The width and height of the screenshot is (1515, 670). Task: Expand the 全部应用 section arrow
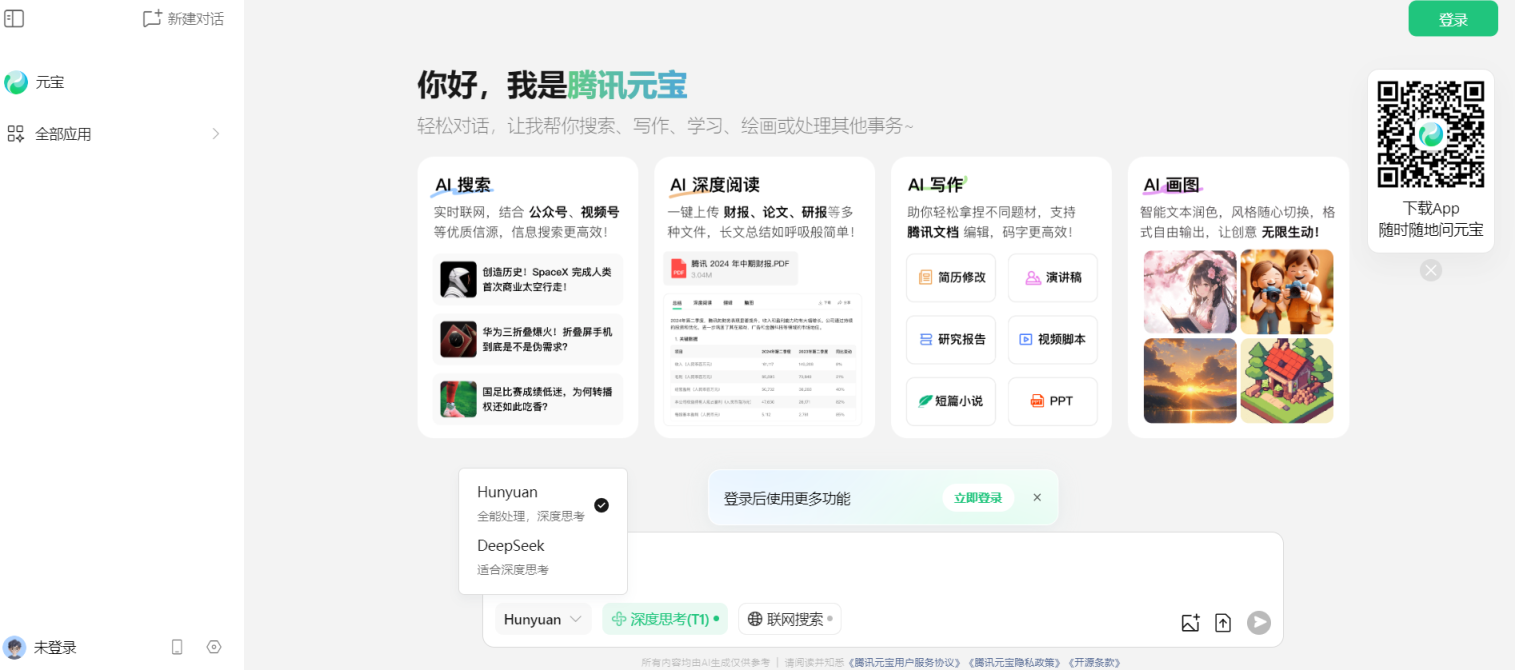[214, 133]
